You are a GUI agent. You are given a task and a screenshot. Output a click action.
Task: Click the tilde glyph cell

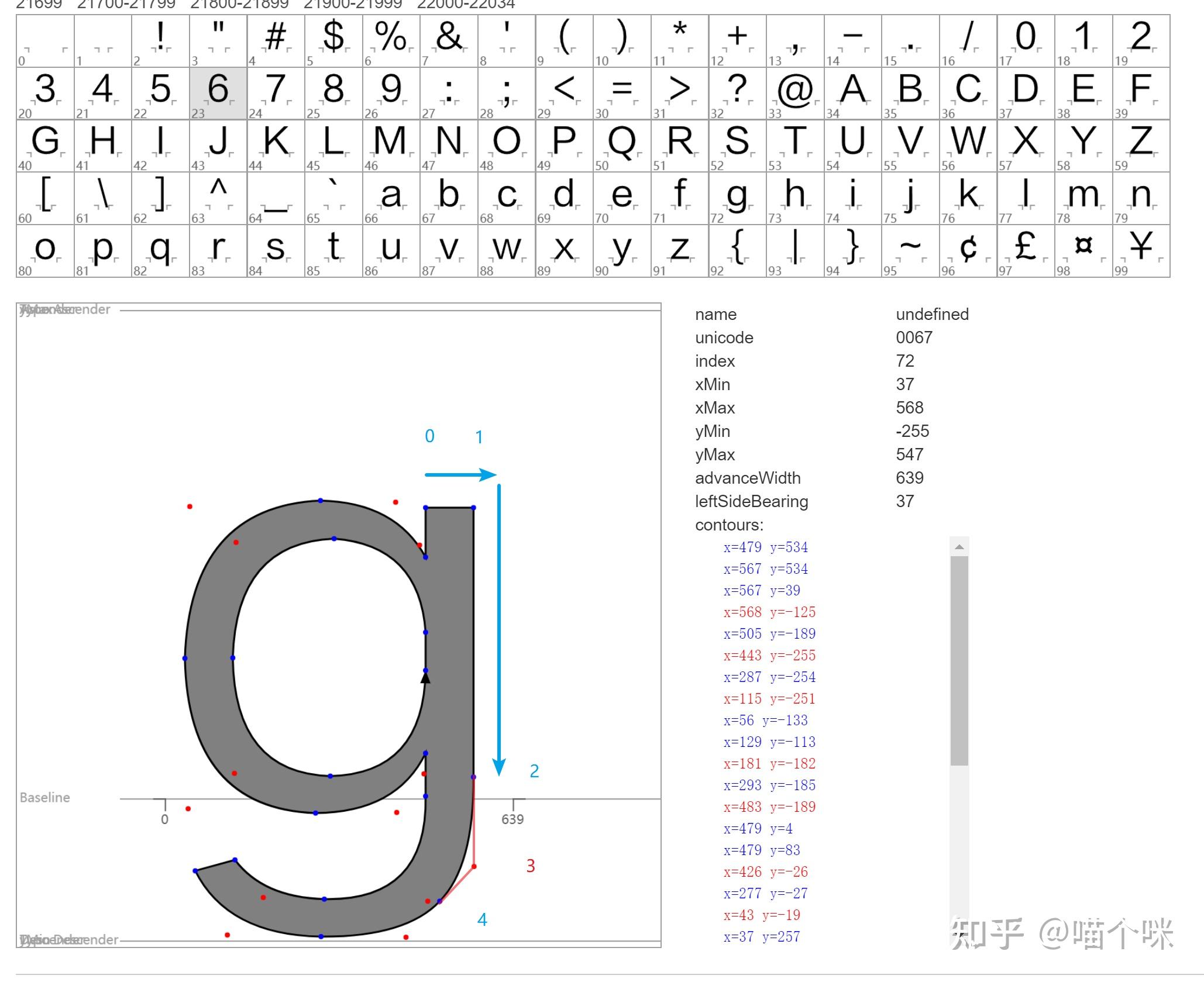click(x=910, y=250)
